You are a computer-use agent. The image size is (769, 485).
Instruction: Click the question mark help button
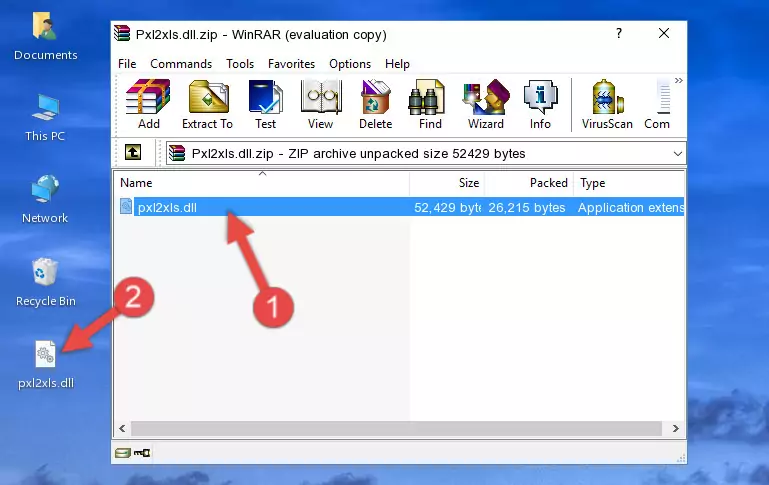click(x=619, y=33)
